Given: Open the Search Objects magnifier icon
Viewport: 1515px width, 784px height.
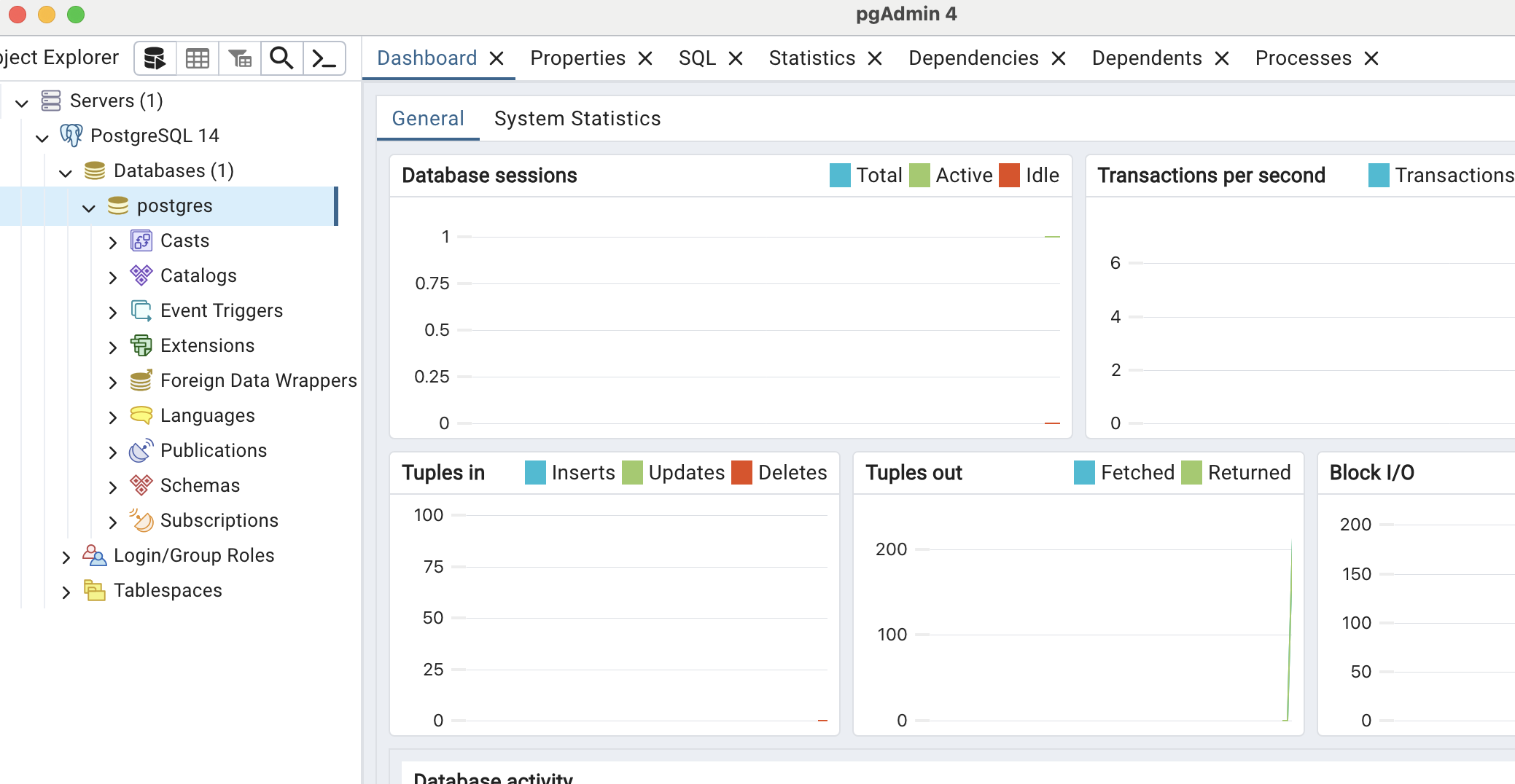Looking at the screenshot, I should coord(282,58).
